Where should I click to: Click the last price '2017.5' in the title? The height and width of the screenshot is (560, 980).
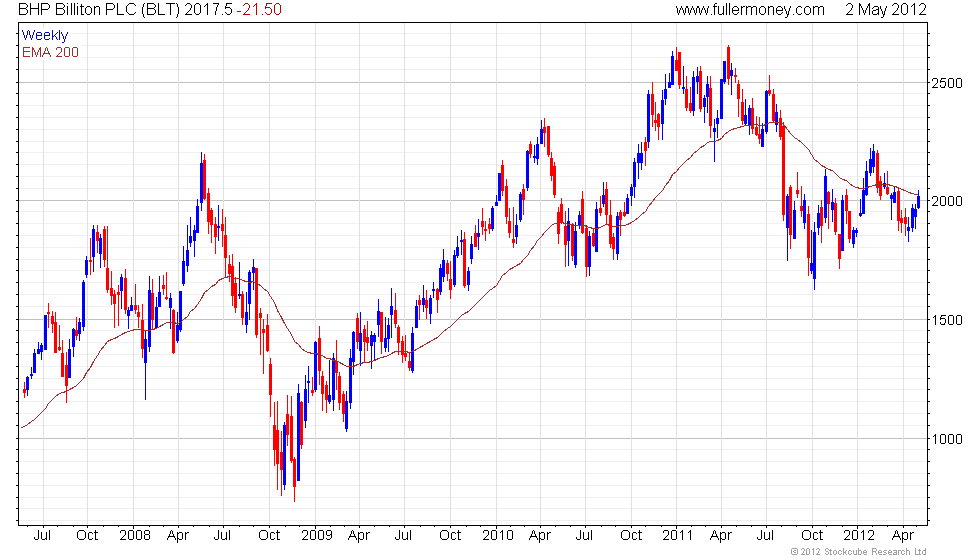pyautogui.click(x=208, y=9)
